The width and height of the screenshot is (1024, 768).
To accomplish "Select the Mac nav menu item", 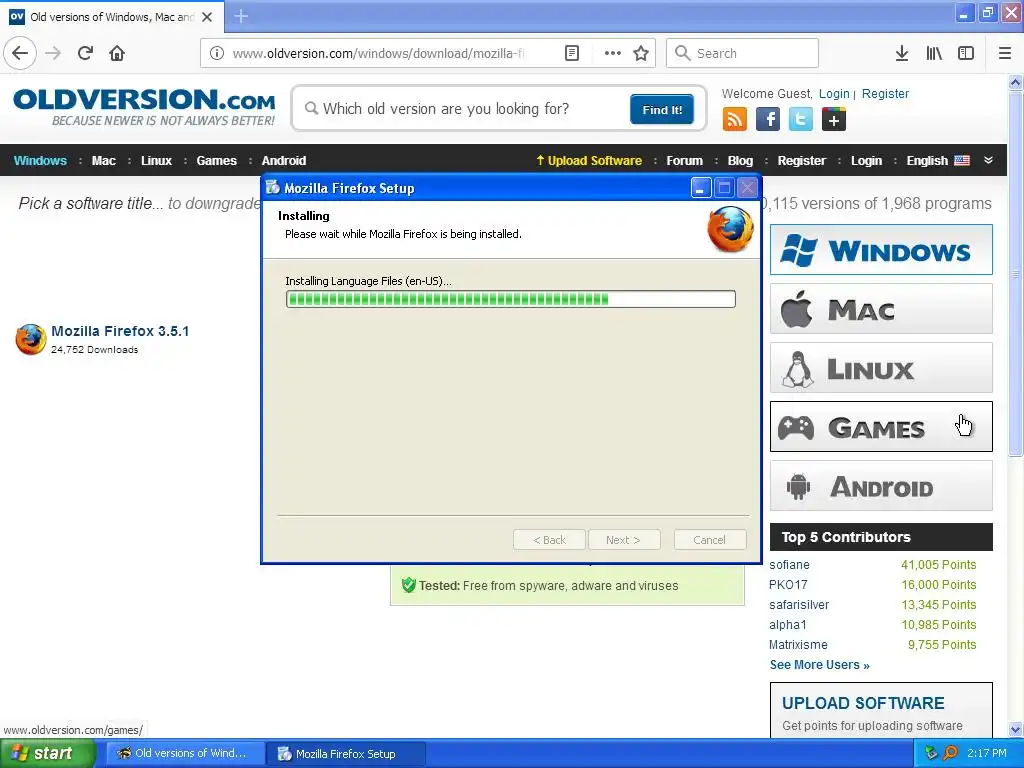I will click(103, 161).
